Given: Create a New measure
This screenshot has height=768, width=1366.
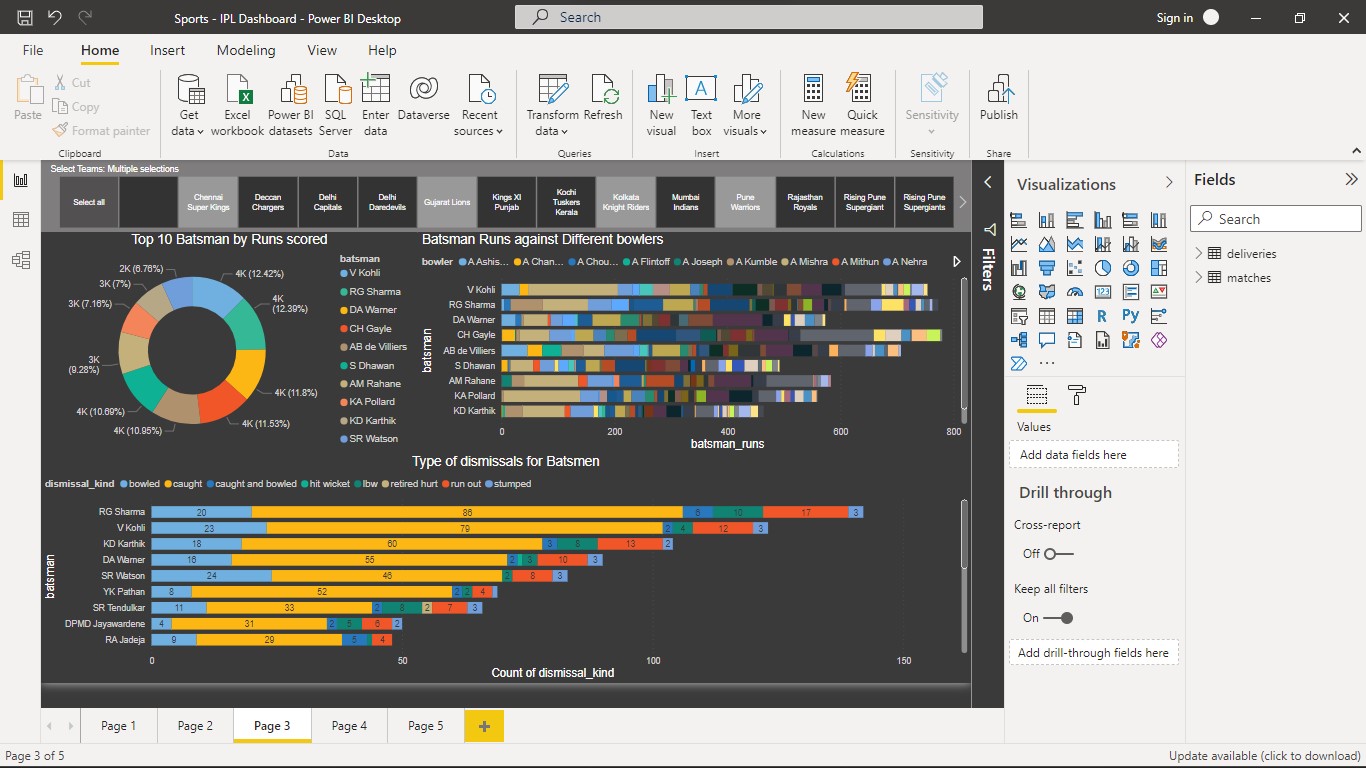Looking at the screenshot, I should pyautogui.click(x=813, y=104).
